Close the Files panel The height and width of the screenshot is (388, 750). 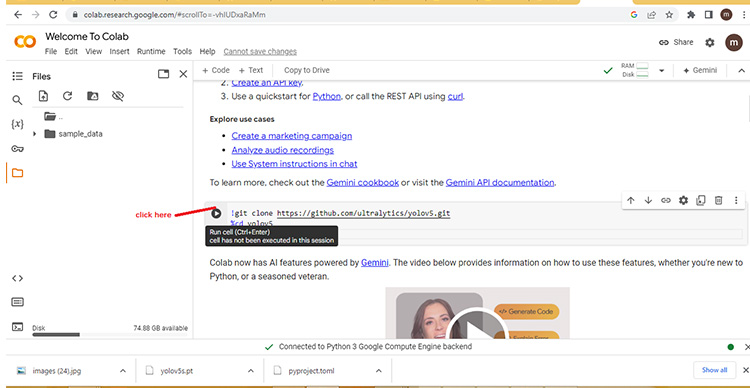[183, 74]
